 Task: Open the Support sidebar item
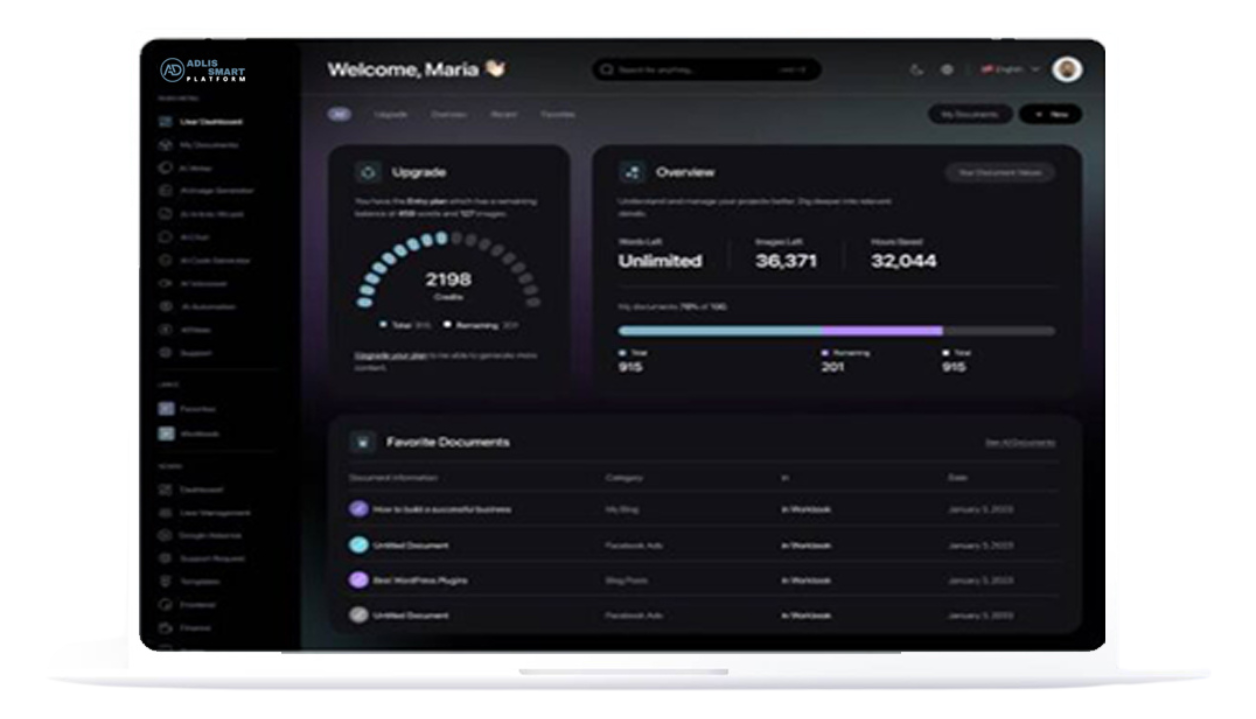point(195,353)
